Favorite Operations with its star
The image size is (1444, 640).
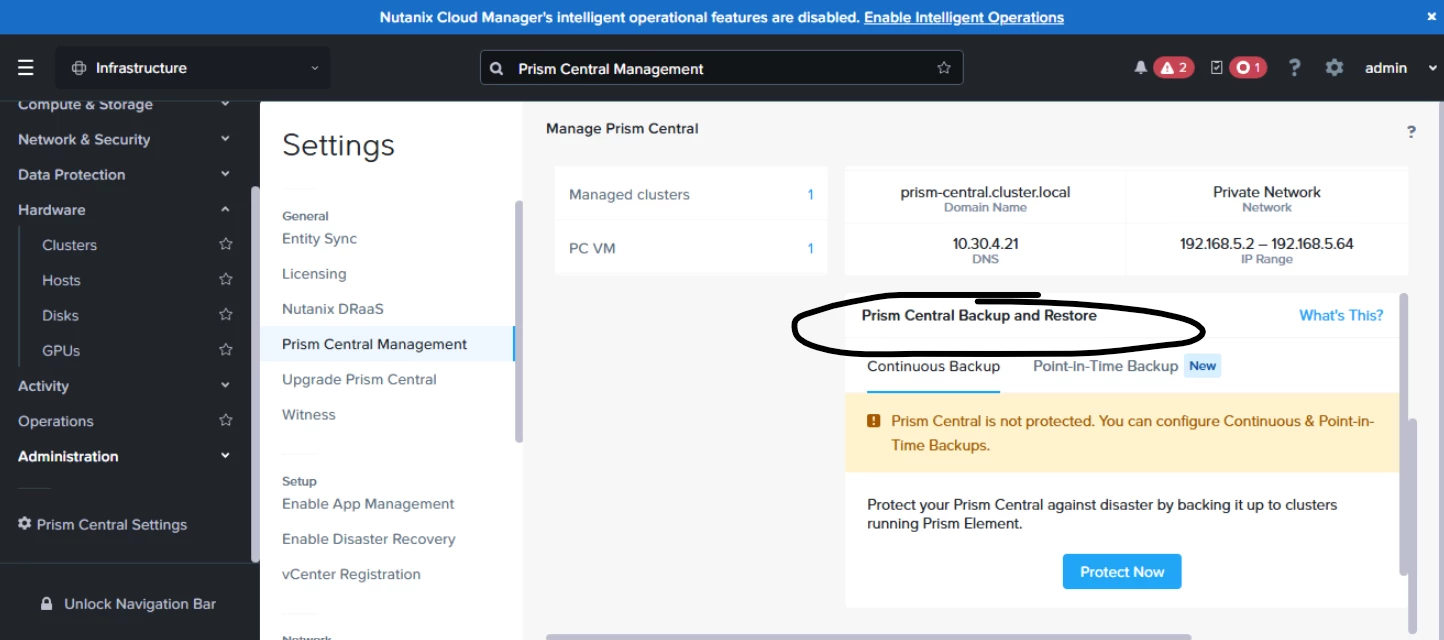[x=226, y=421]
